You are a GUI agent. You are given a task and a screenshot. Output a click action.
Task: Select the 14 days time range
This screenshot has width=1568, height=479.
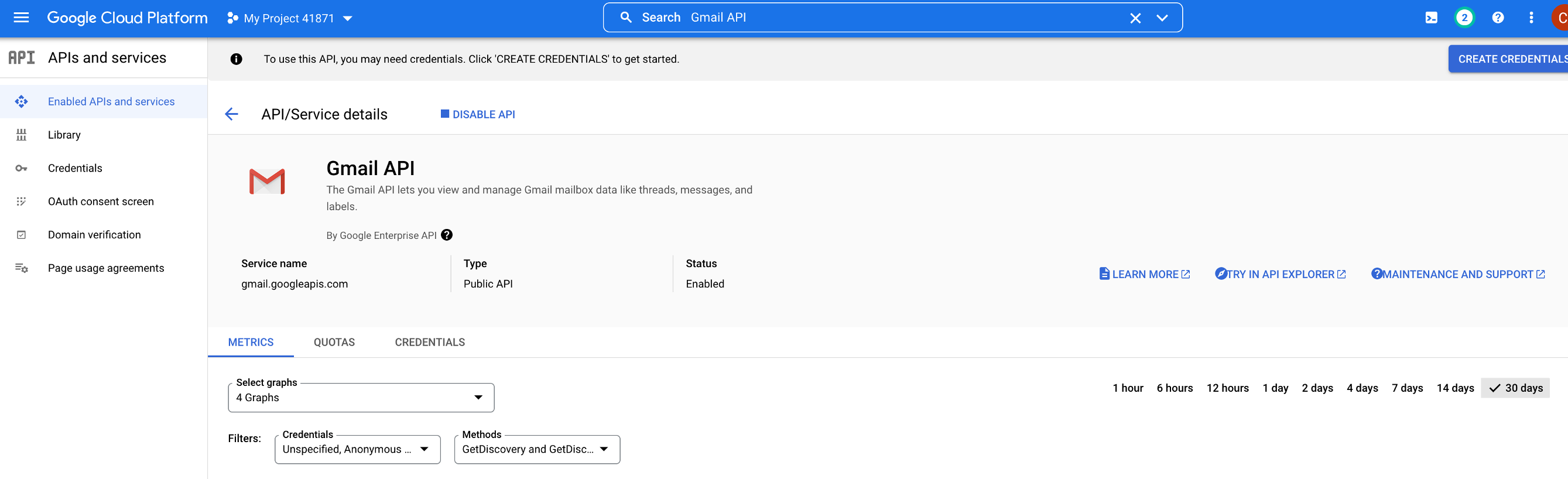(x=1456, y=388)
